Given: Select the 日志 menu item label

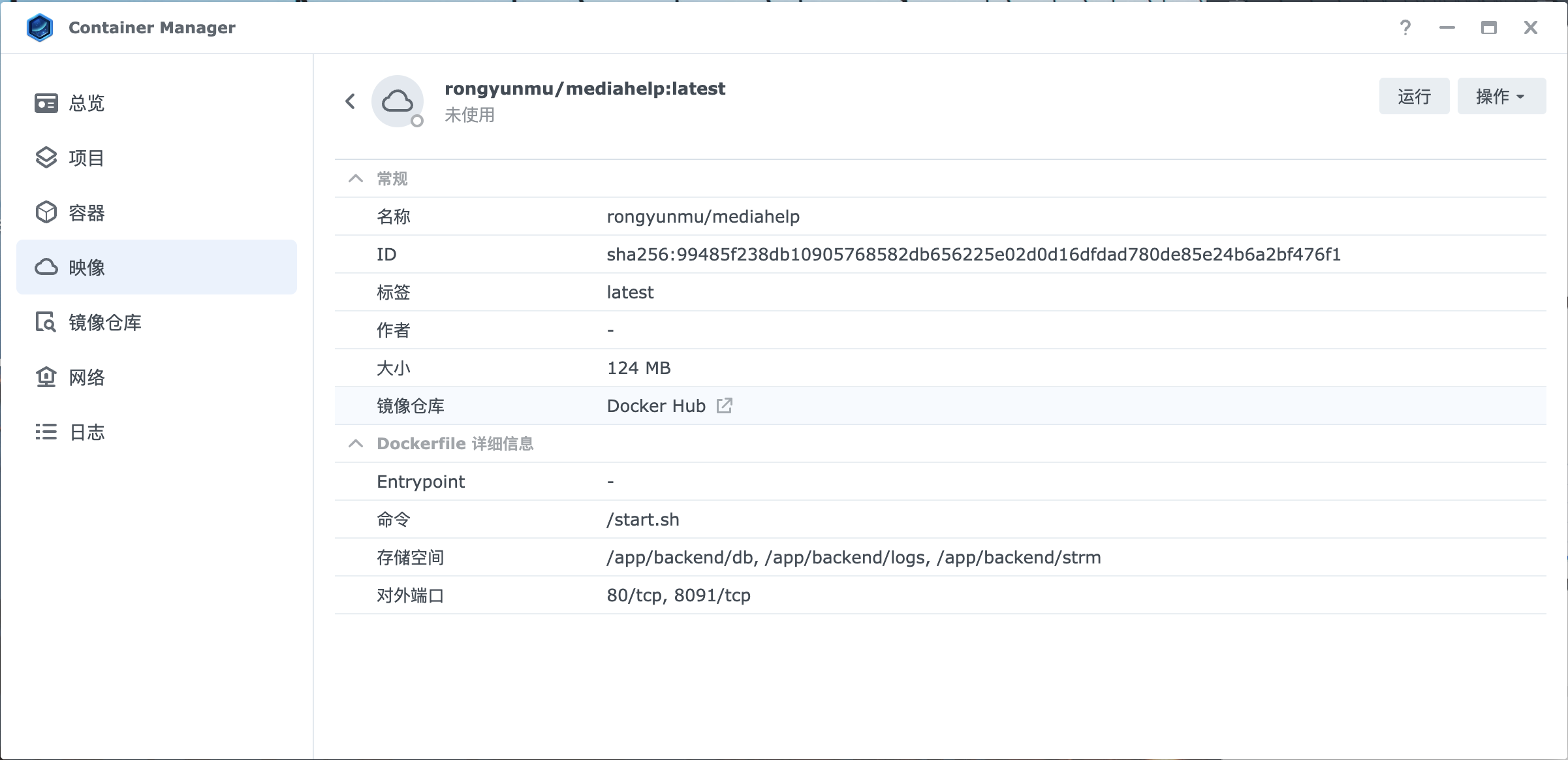Looking at the screenshot, I should [x=87, y=432].
